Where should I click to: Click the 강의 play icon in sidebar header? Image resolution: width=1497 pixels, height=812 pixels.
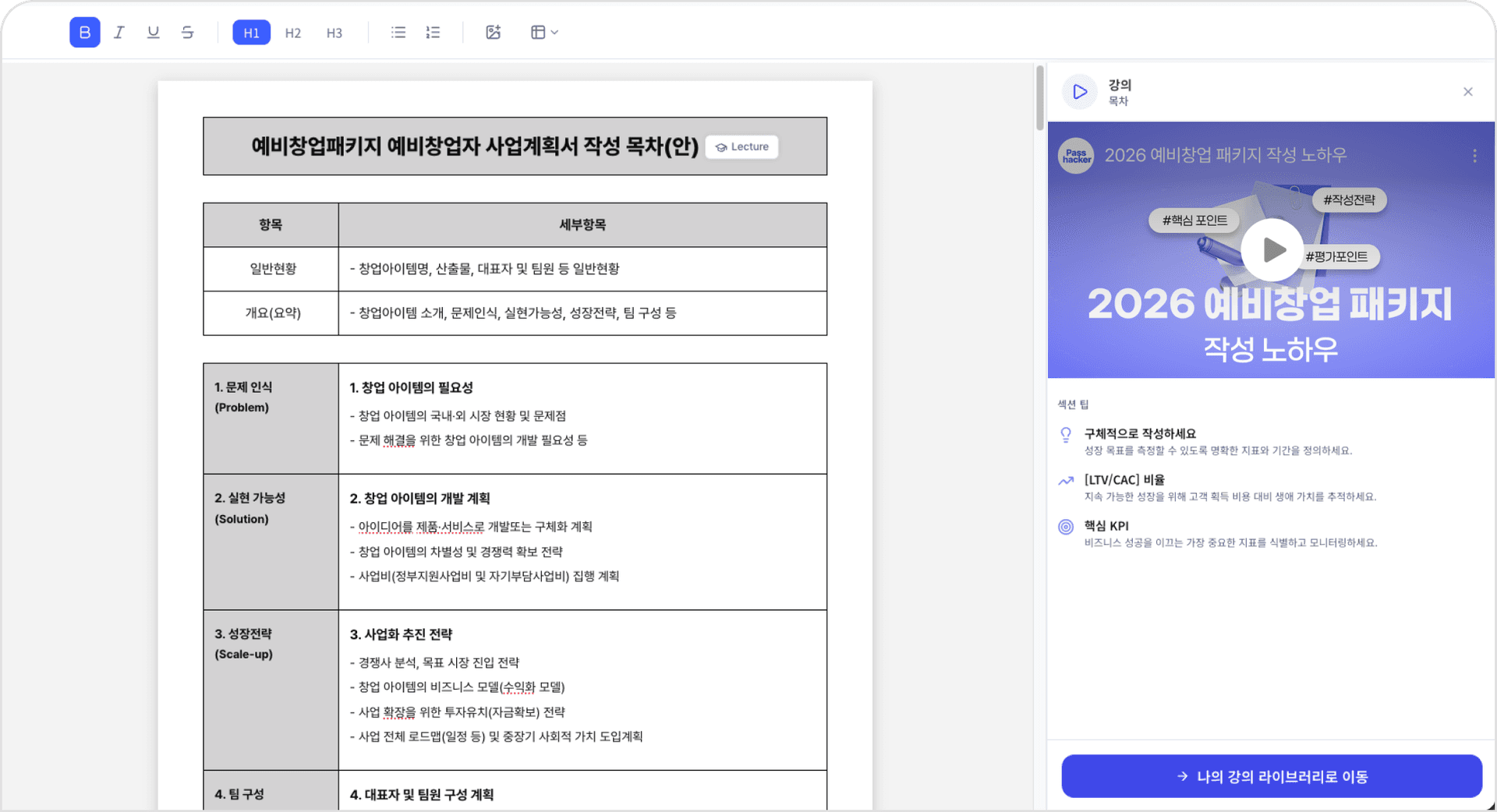coord(1079,91)
